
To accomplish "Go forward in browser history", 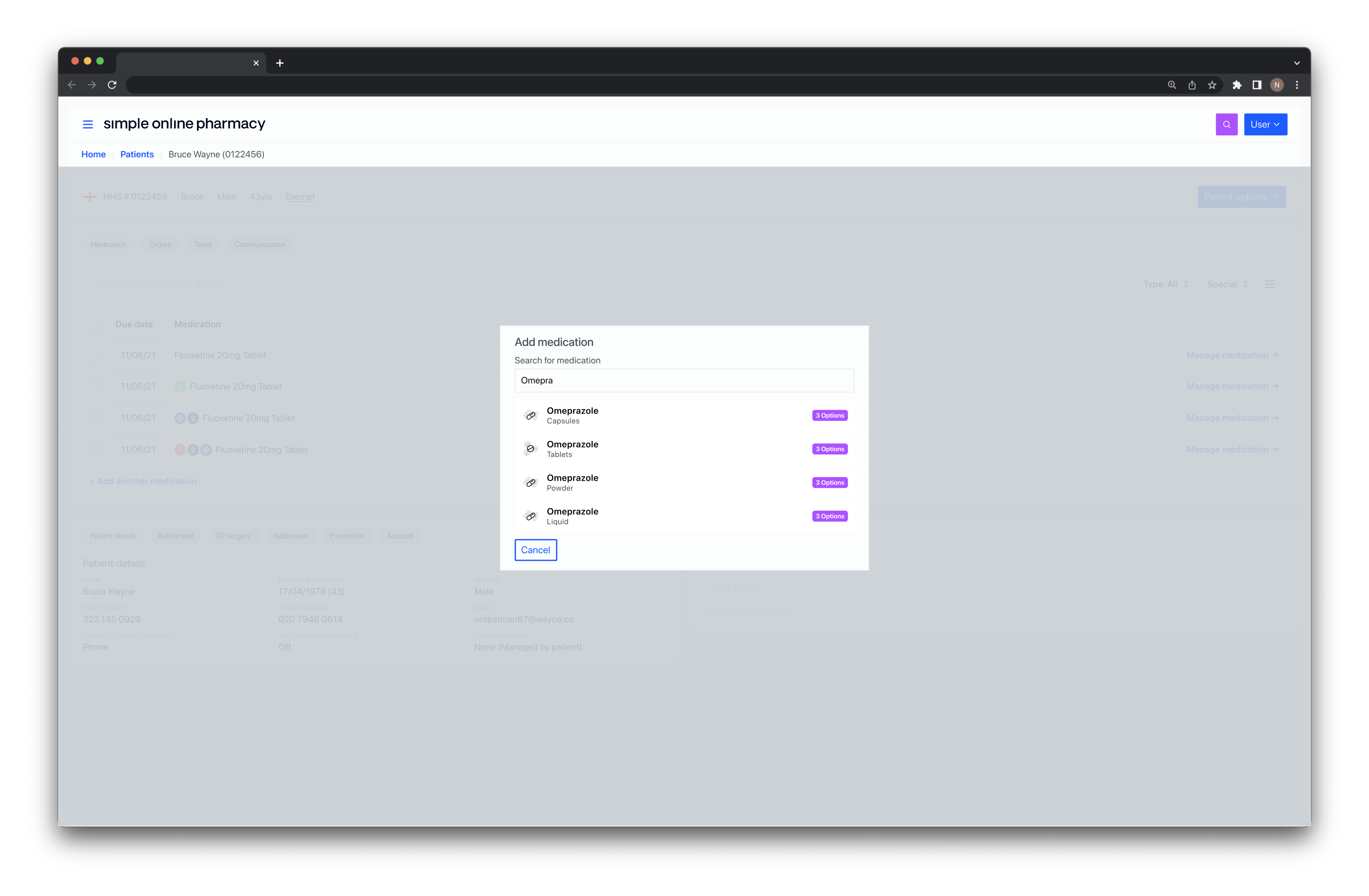I will click(x=92, y=85).
